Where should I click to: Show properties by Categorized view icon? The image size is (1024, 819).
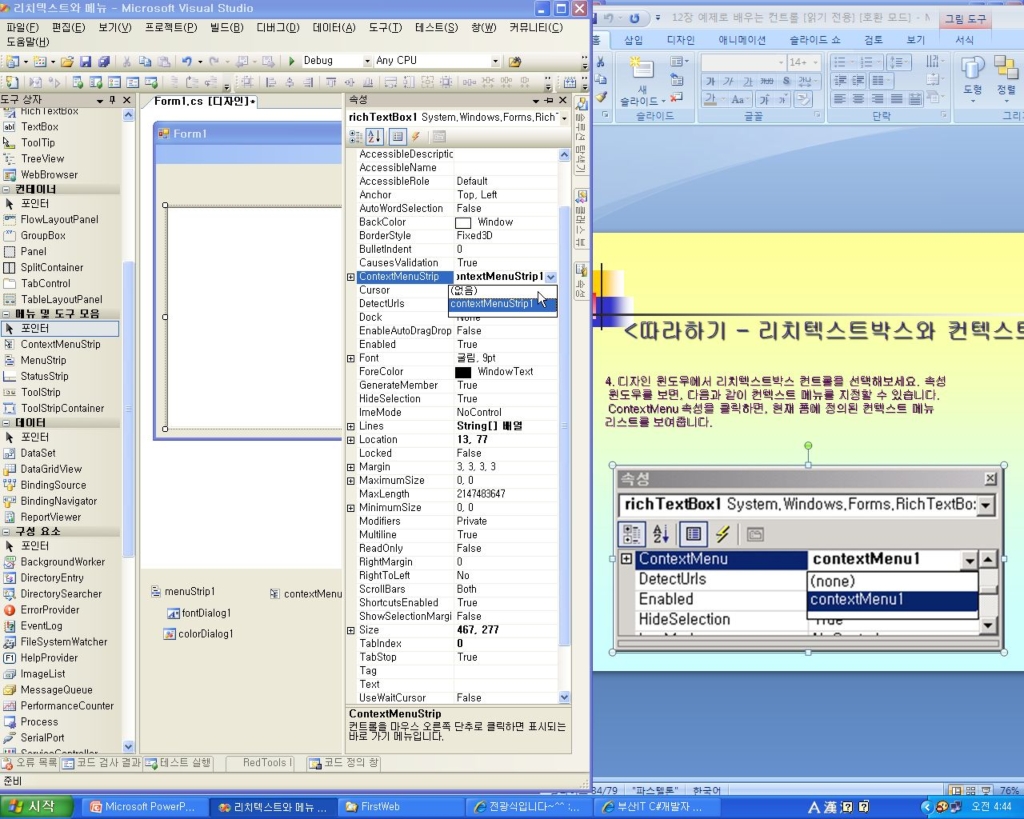(356, 136)
